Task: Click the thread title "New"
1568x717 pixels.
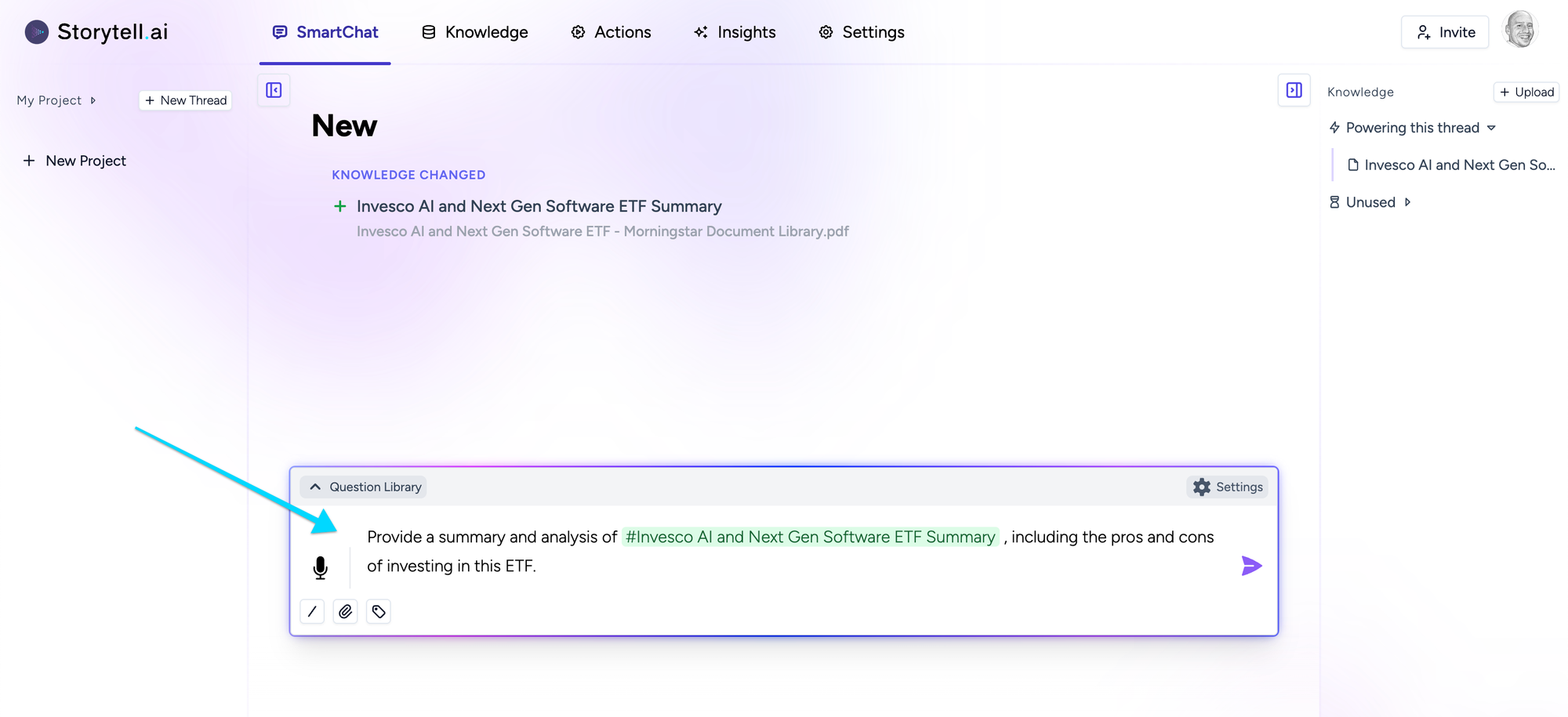Action: [x=344, y=125]
